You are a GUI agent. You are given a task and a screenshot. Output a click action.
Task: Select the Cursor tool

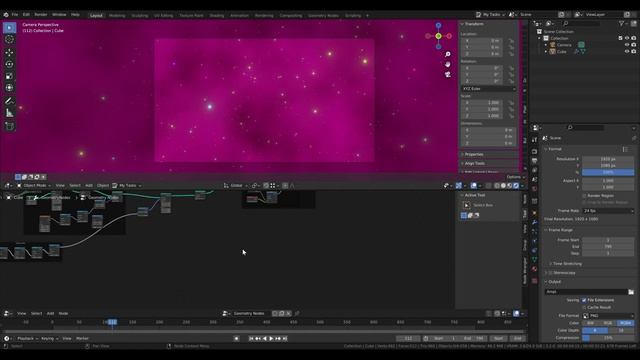[9, 40]
